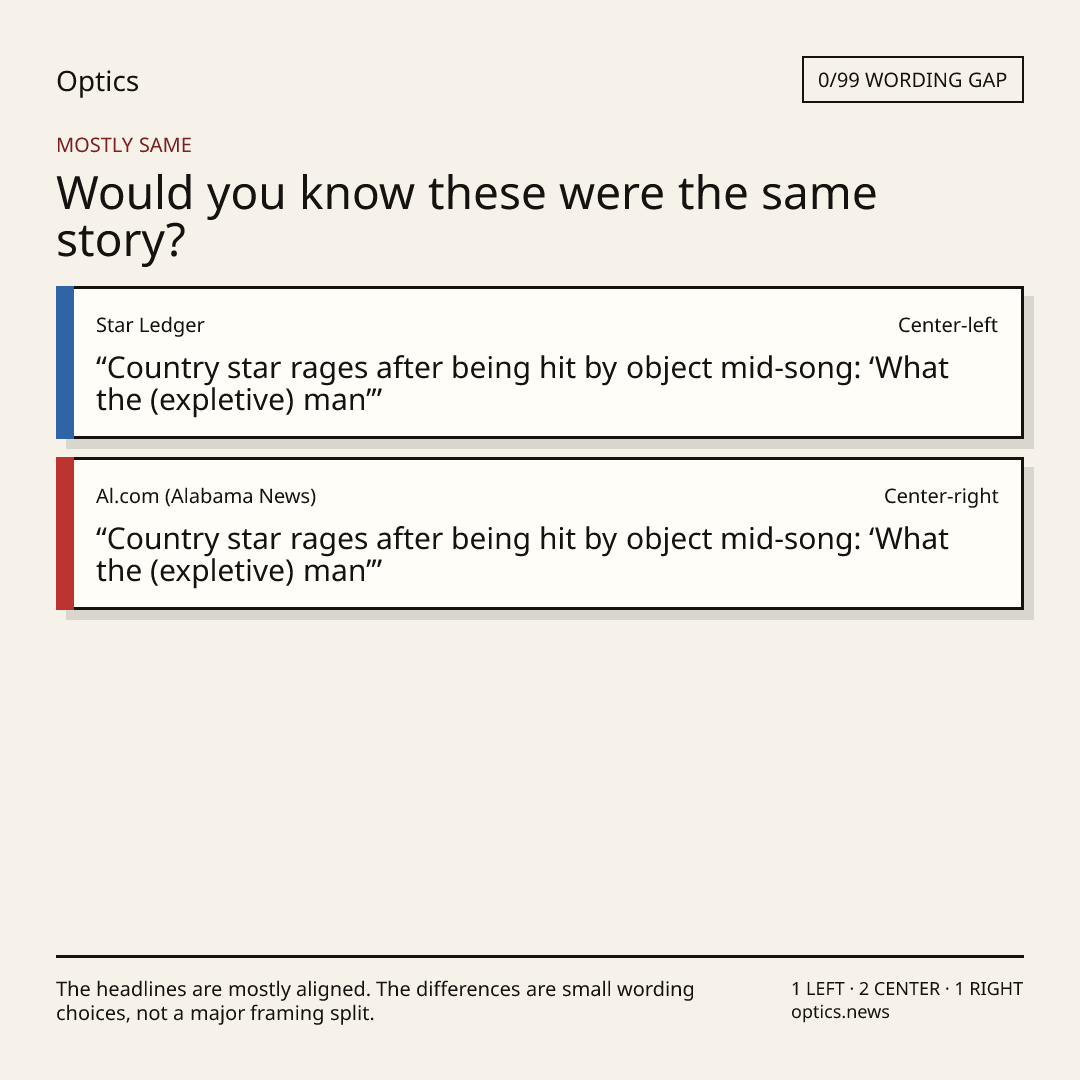The width and height of the screenshot is (1080, 1080).
Task: Open the Star Ledger headline card
Action: [540, 362]
